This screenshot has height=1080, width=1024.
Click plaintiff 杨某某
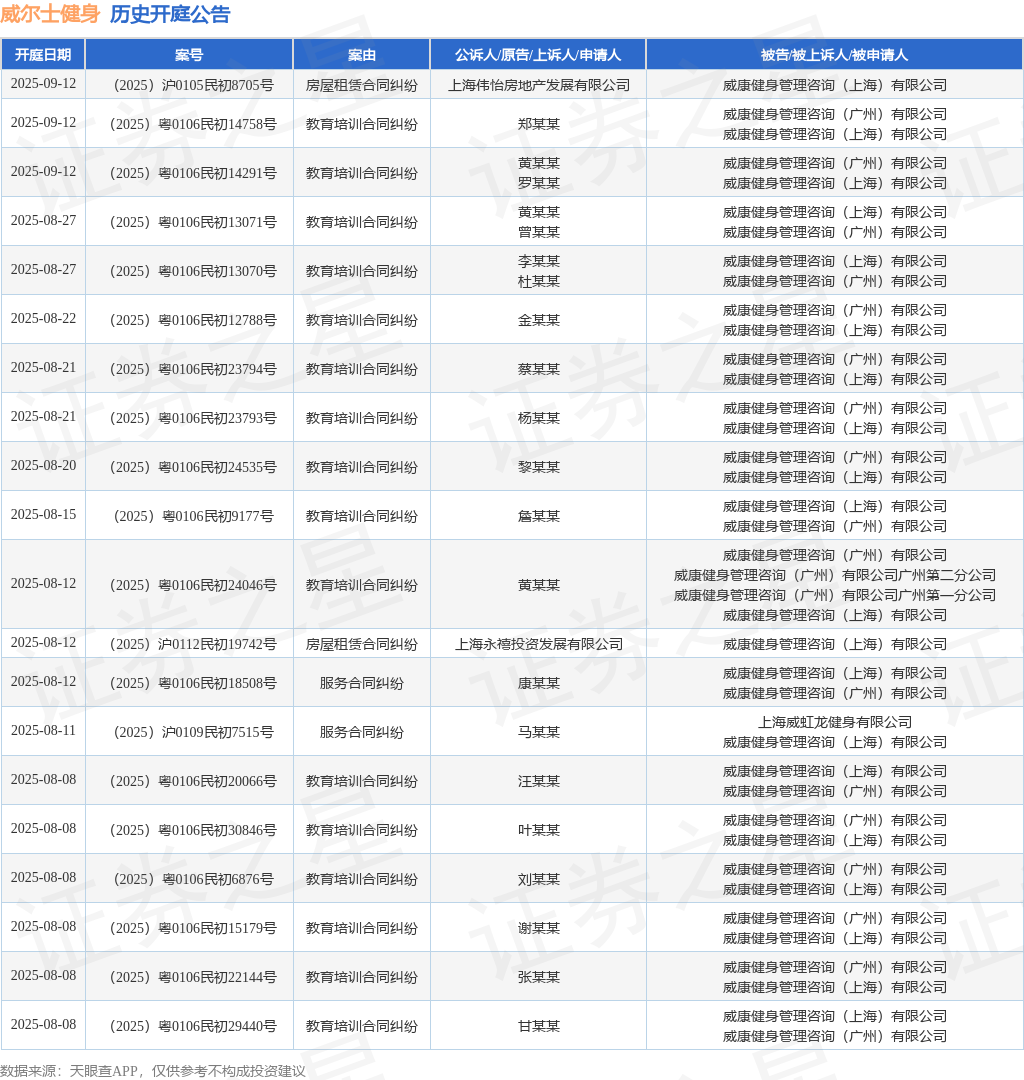539,417
